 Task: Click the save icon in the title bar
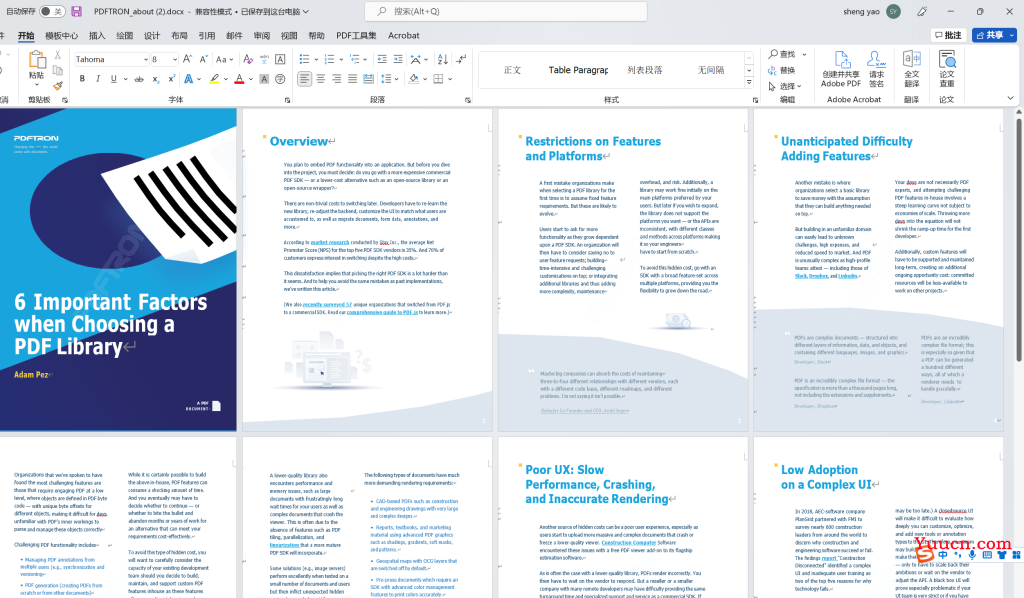tap(76, 11)
